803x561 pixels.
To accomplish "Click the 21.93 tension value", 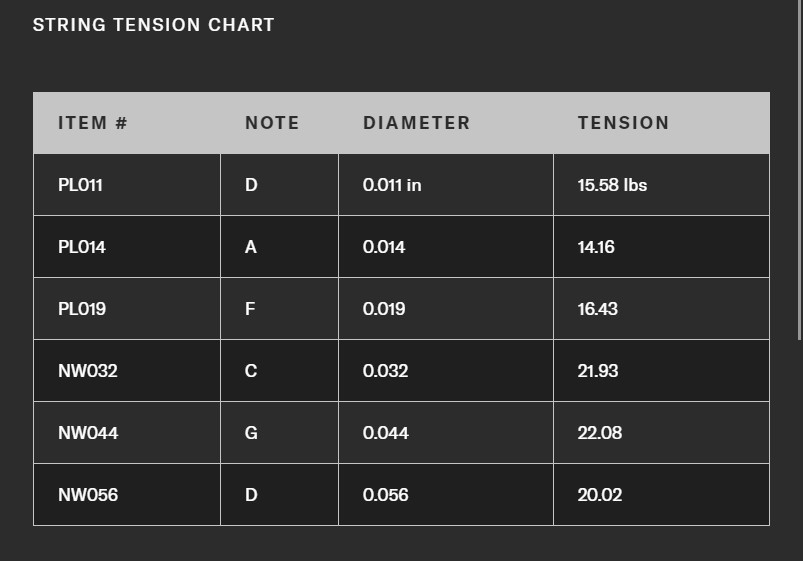I will (x=598, y=371).
